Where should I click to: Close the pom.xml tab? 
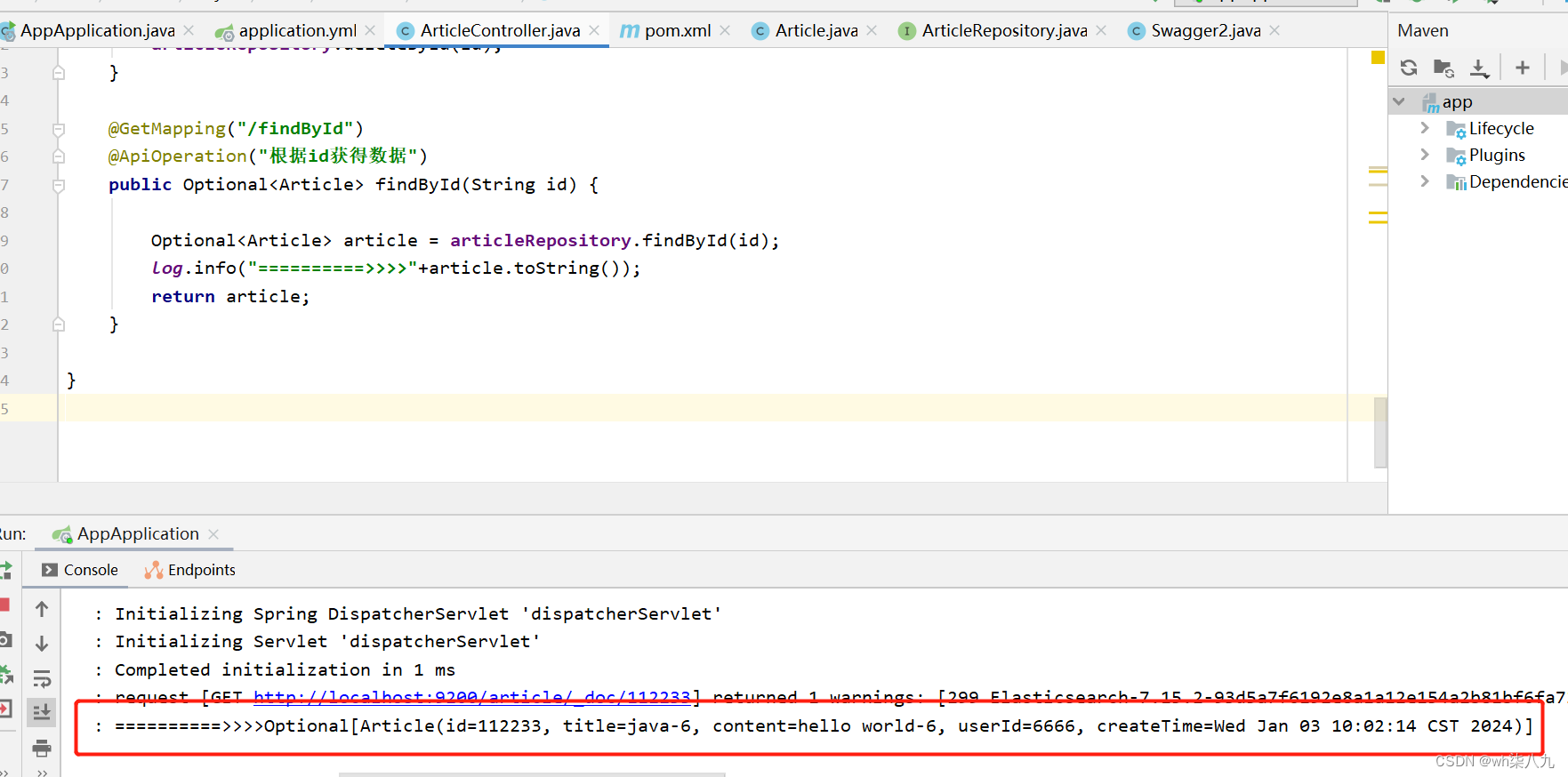[725, 30]
